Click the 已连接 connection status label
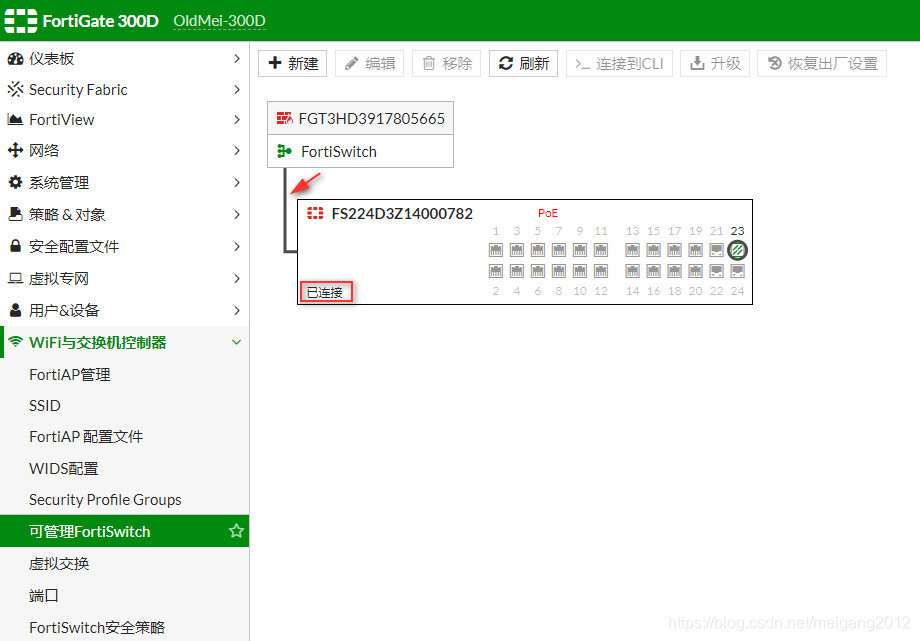This screenshot has height=641, width=920. [325, 292]
